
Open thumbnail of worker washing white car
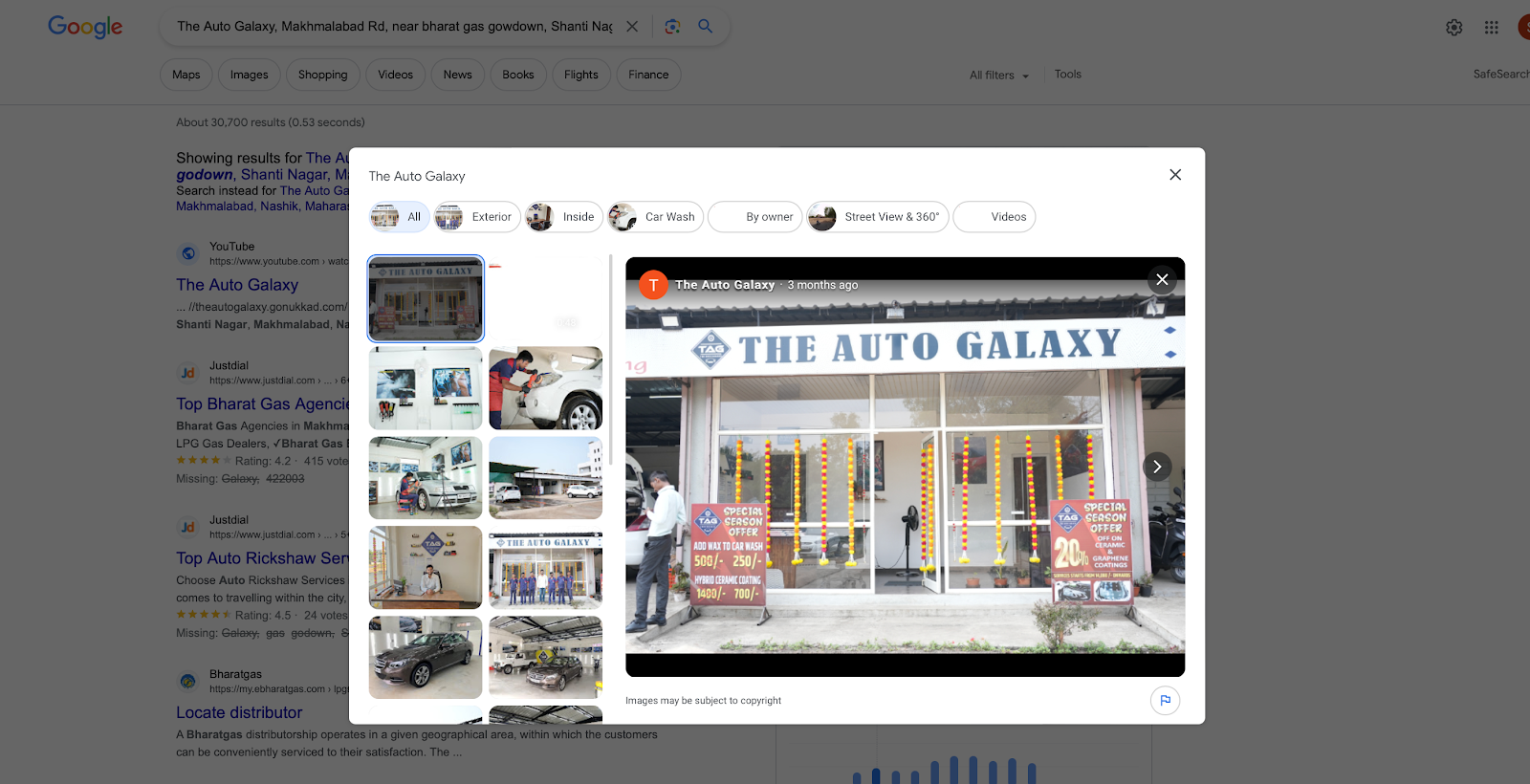pos(426,478)
